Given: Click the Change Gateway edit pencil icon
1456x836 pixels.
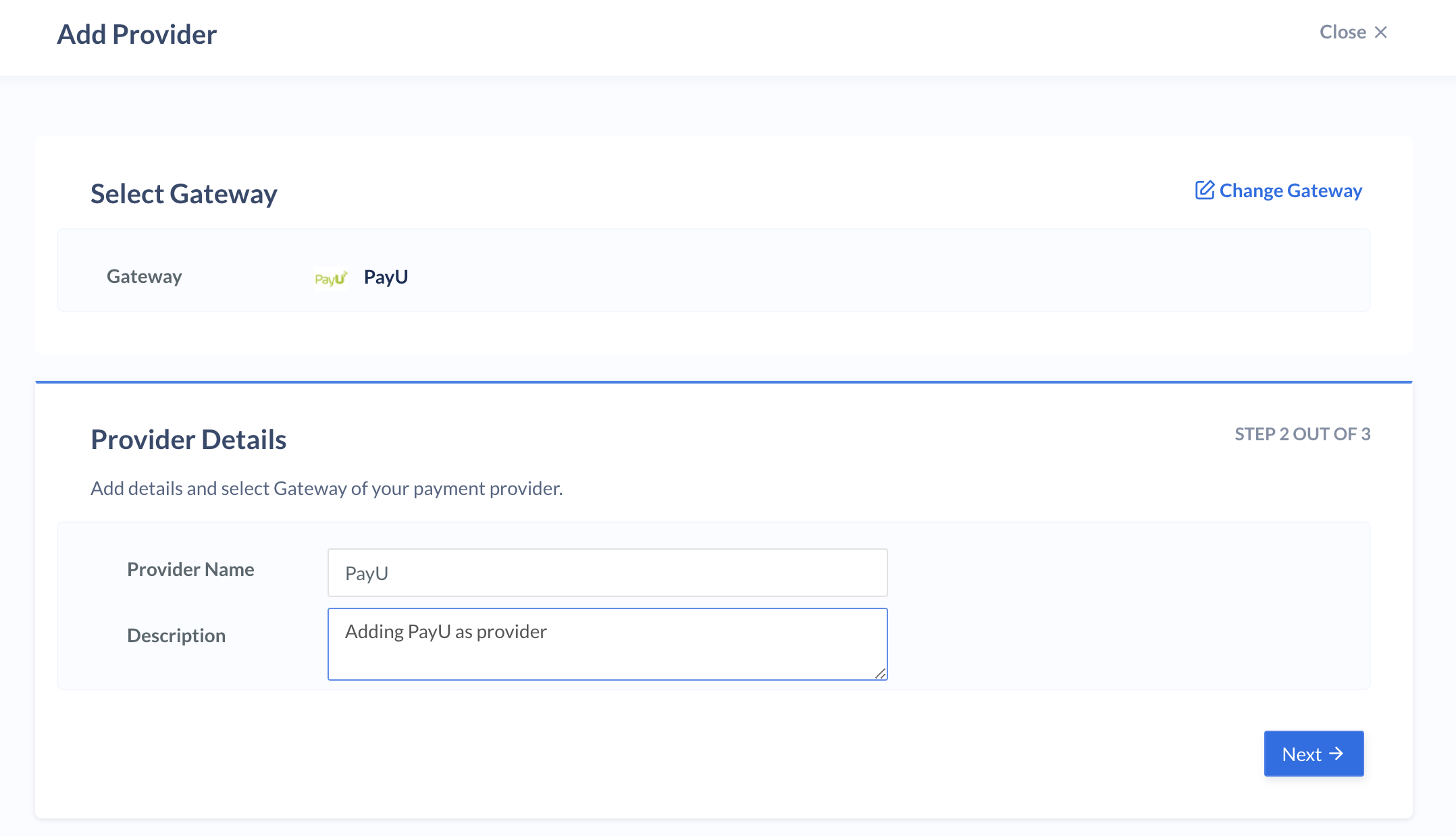Looking at the screenshot, I should (1205, 190).
